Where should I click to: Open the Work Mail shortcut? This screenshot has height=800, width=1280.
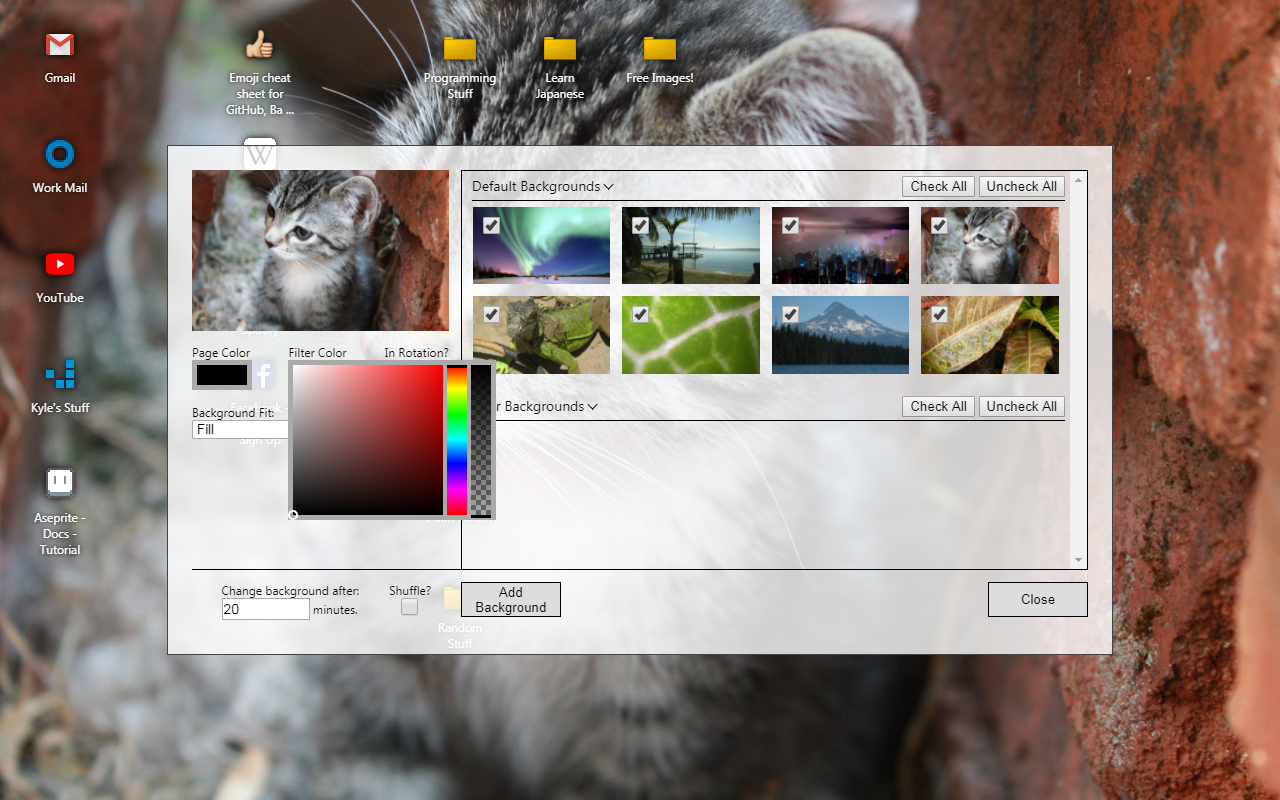(x=59, y=157)
